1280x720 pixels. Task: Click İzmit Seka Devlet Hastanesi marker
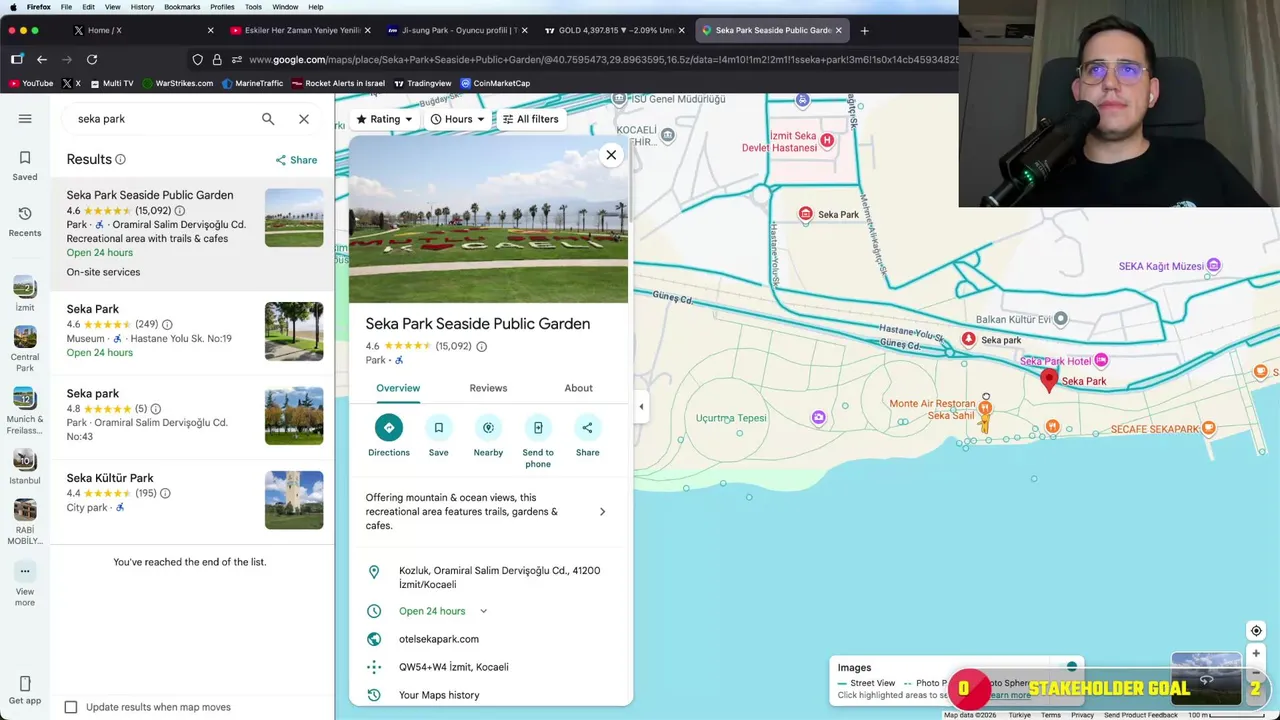pos(826,141)
